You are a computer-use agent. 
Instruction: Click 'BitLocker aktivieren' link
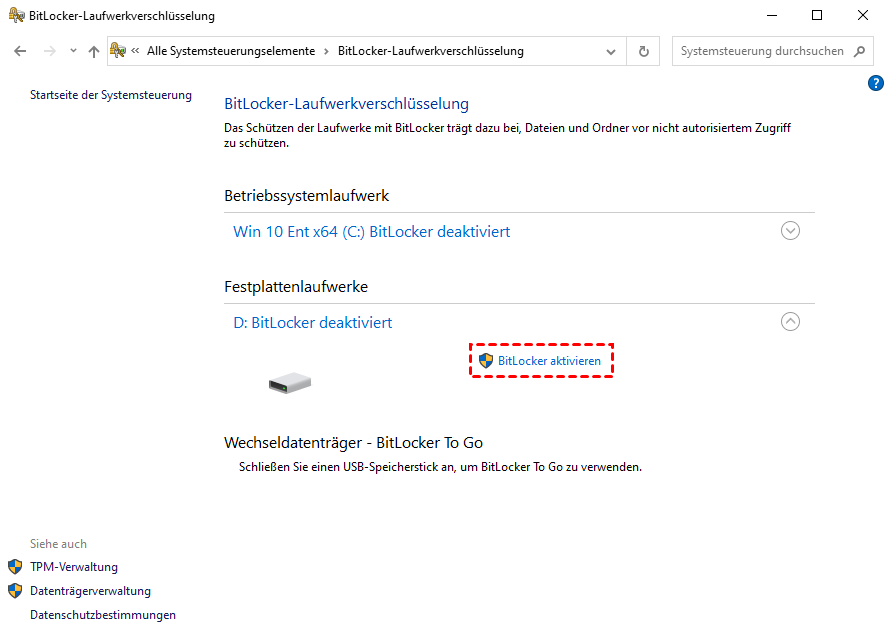coord(549,361)
